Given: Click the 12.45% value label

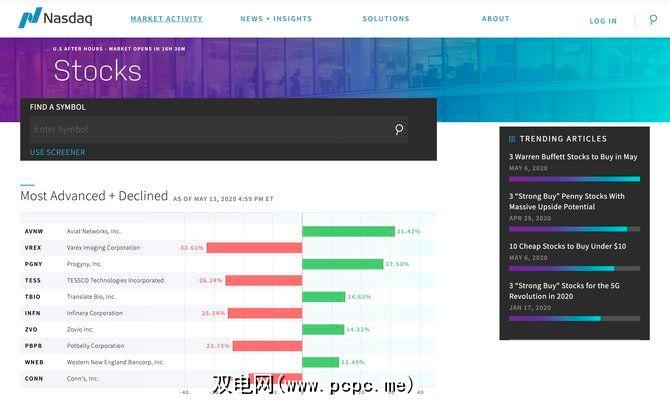Looking at the screenshot, I should (x=353, y=362).
